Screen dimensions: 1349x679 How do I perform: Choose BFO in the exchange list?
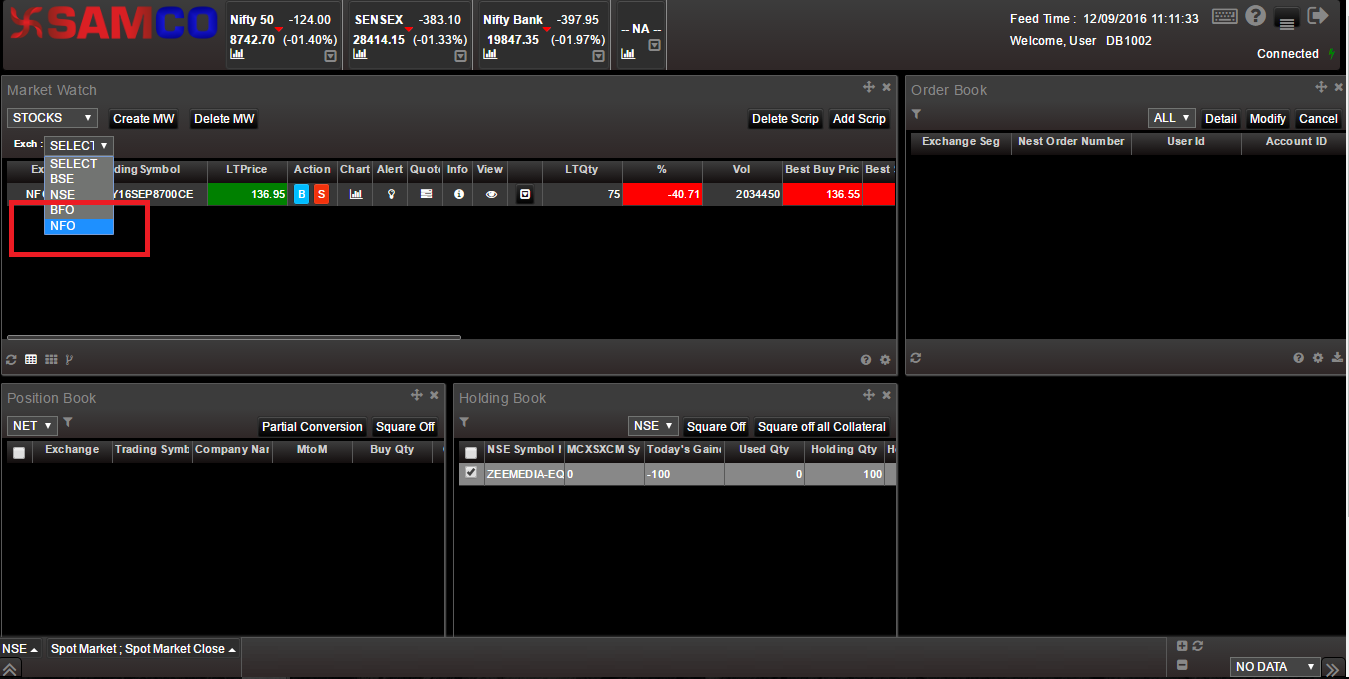pos(79,210)
